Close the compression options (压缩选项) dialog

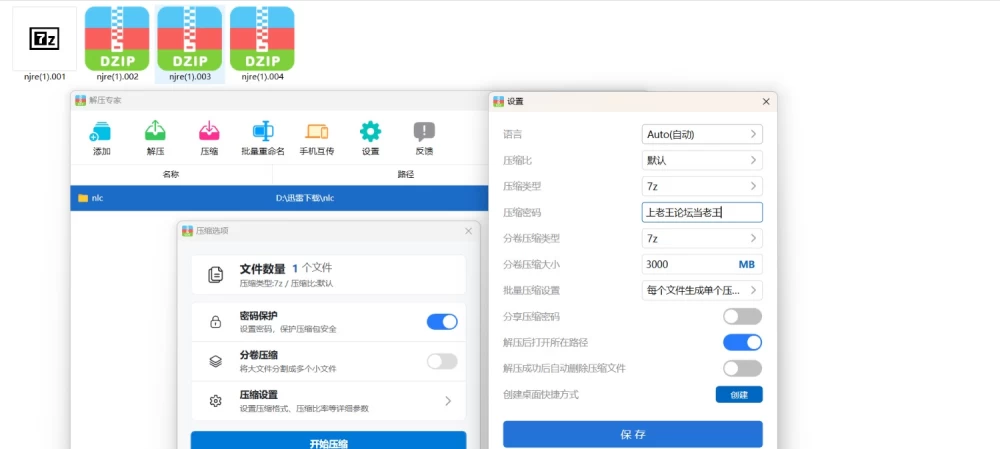(469, 231)
